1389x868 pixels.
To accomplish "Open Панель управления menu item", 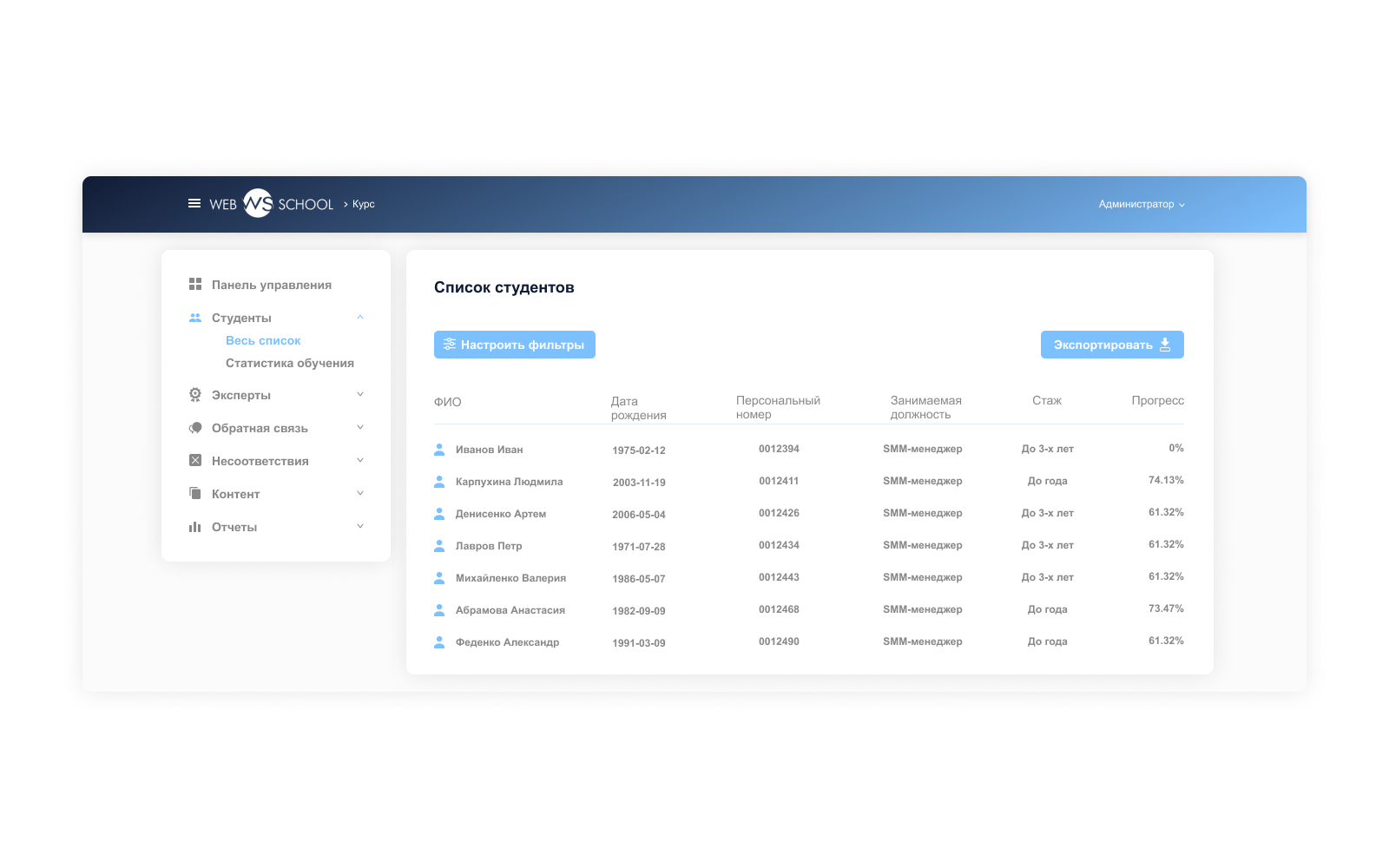I will tap(272, 285).
